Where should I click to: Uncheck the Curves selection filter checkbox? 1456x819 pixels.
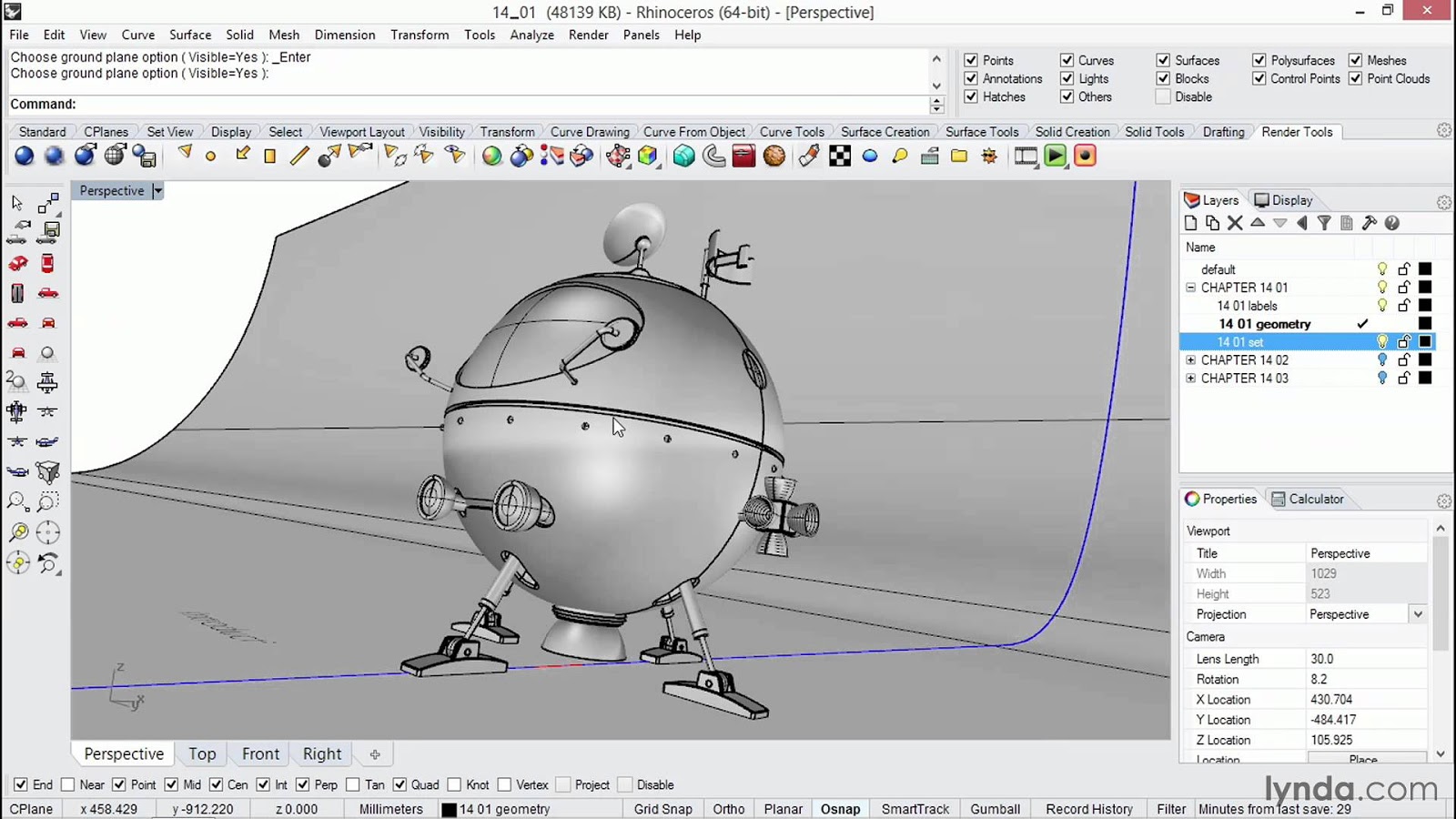click(1067, 60)
